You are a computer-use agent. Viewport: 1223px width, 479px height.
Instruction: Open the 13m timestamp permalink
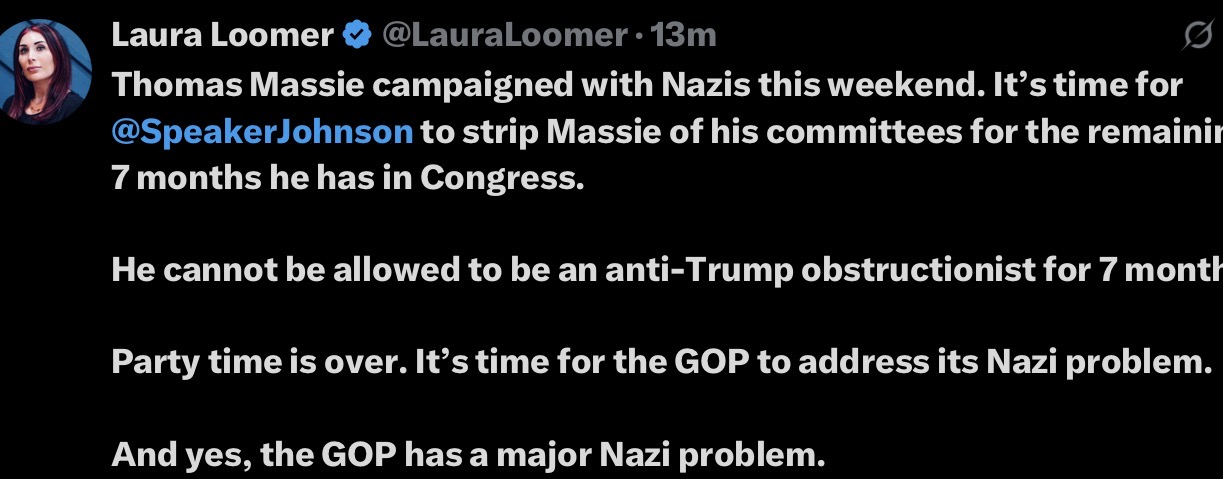tap(684, 36)
